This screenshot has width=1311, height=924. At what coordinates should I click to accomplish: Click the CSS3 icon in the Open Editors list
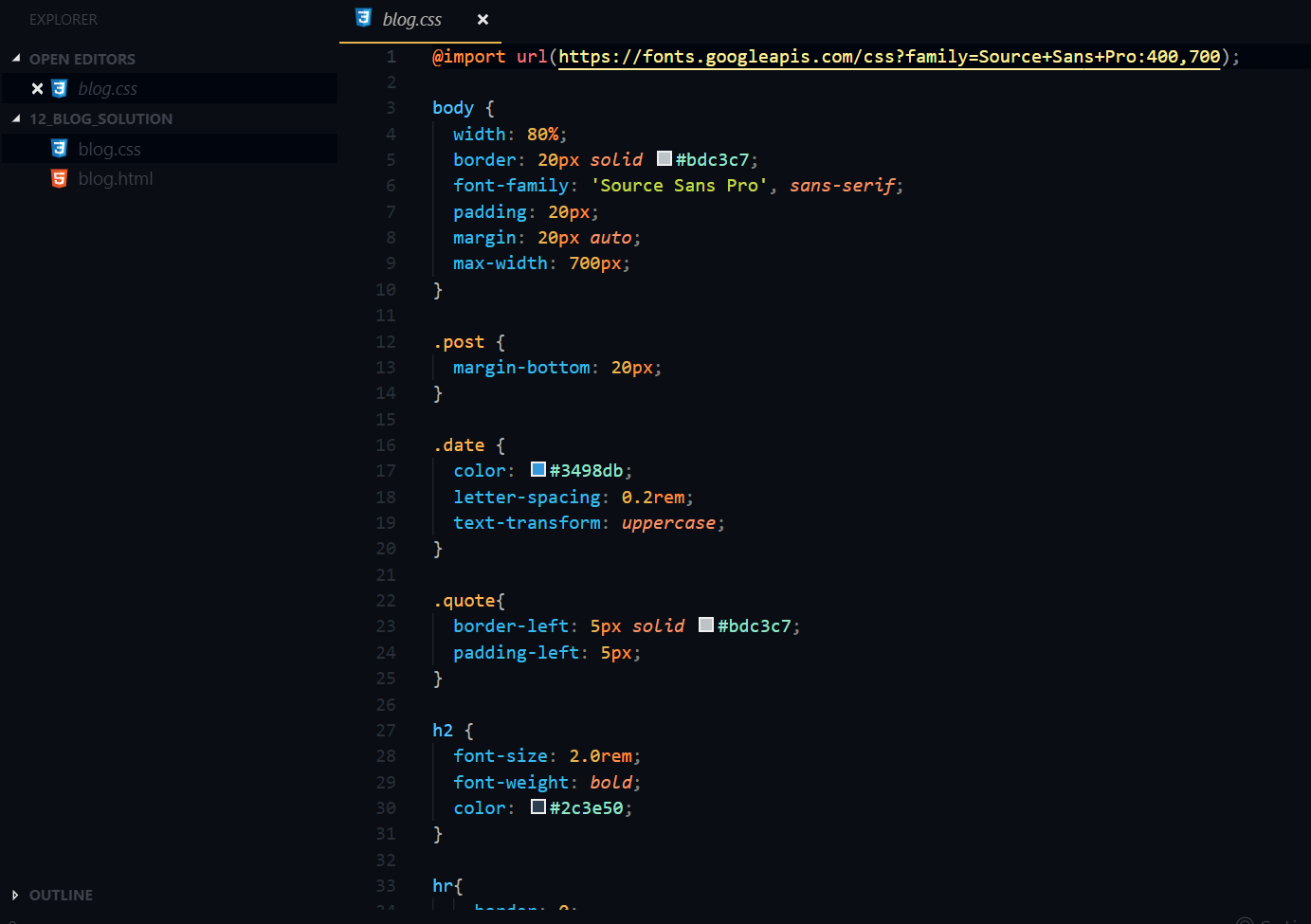point(59,87)
